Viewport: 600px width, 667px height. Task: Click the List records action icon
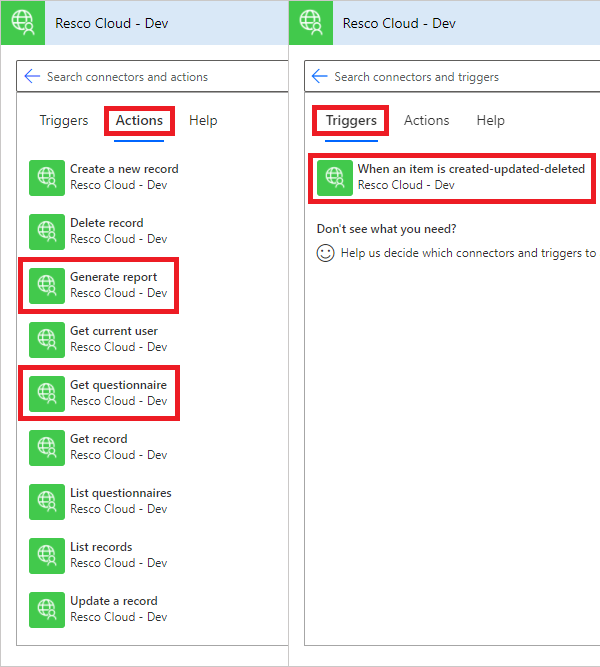coord(46,555)
